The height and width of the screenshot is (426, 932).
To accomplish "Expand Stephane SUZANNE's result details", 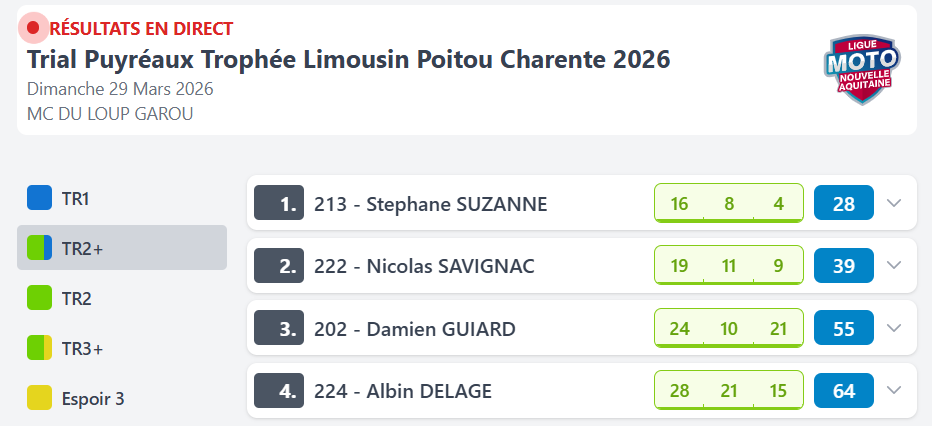I will pyautogui.click(x=894, y=204).
